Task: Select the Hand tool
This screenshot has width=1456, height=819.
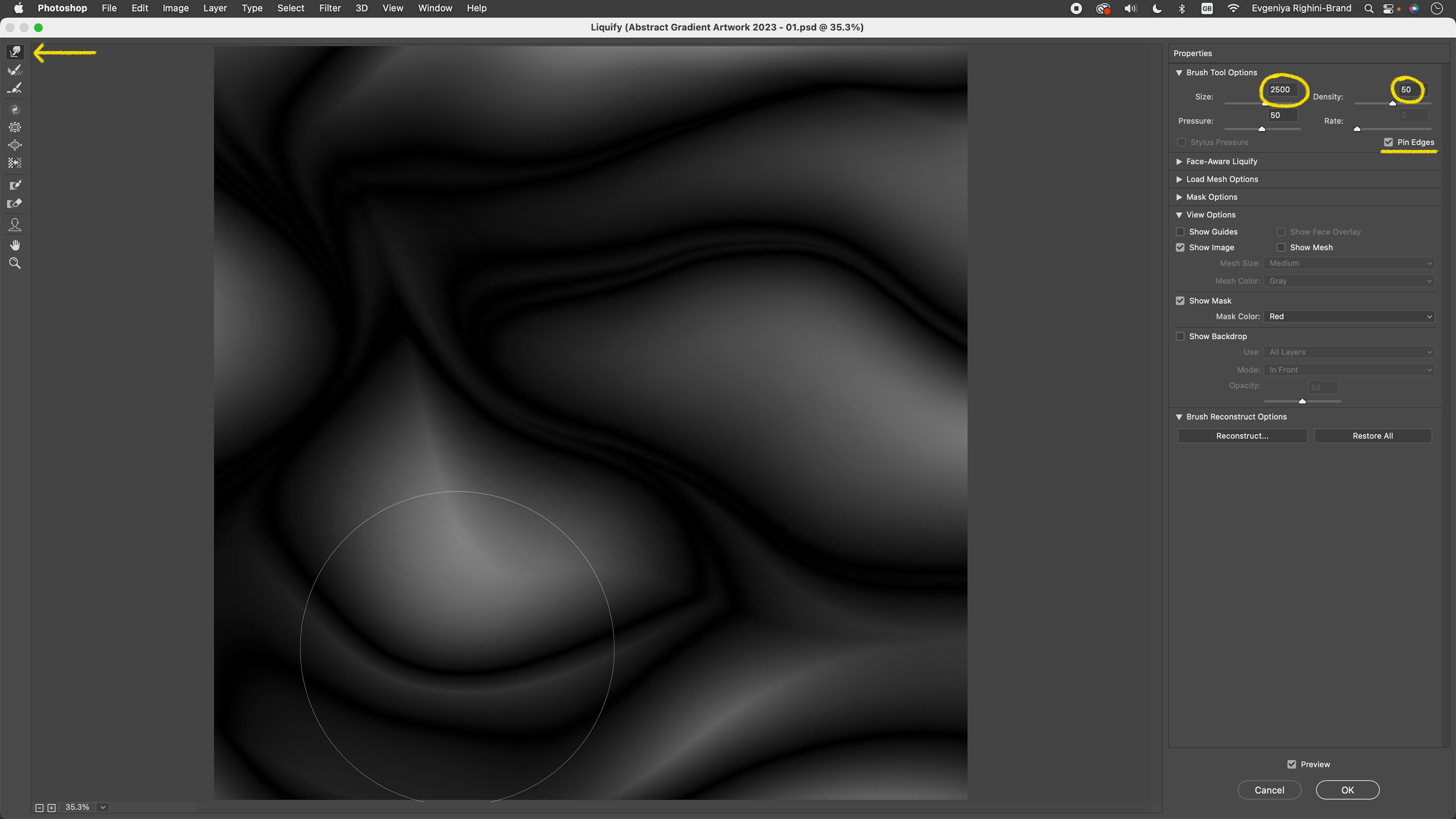Action: pos(15,245)
